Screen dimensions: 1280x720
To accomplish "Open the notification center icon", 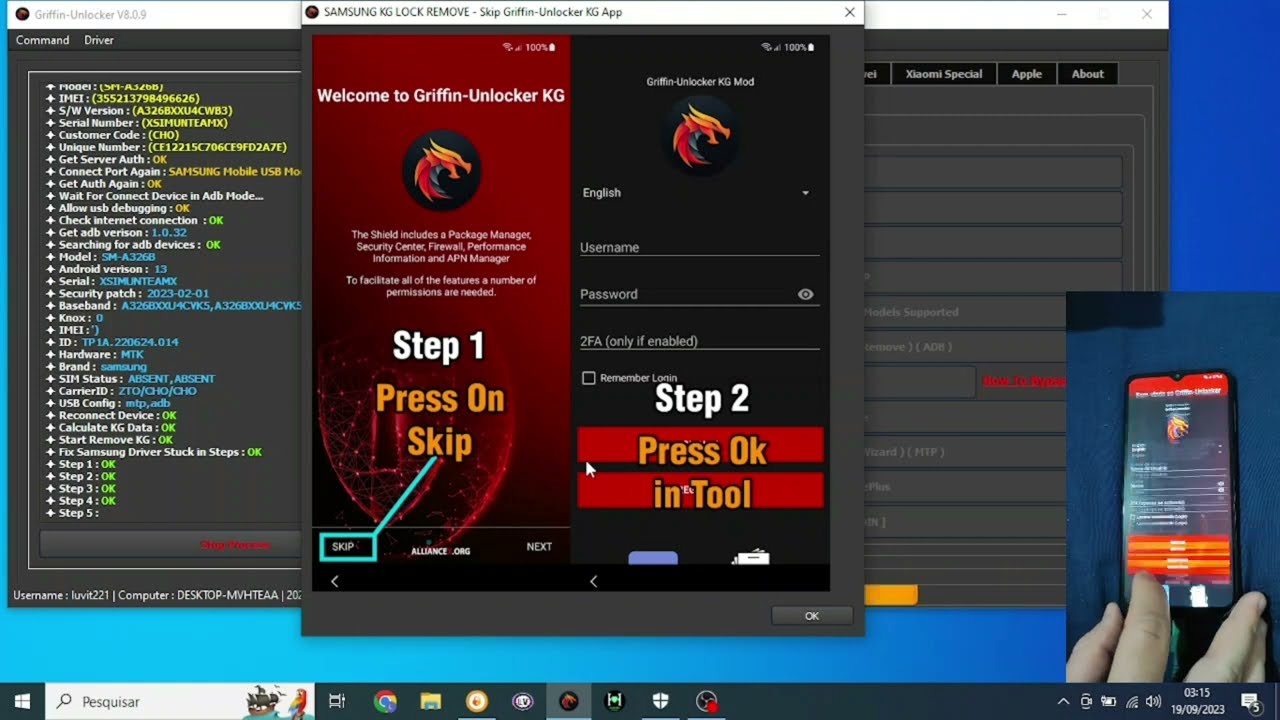I will pos(1250,701).
